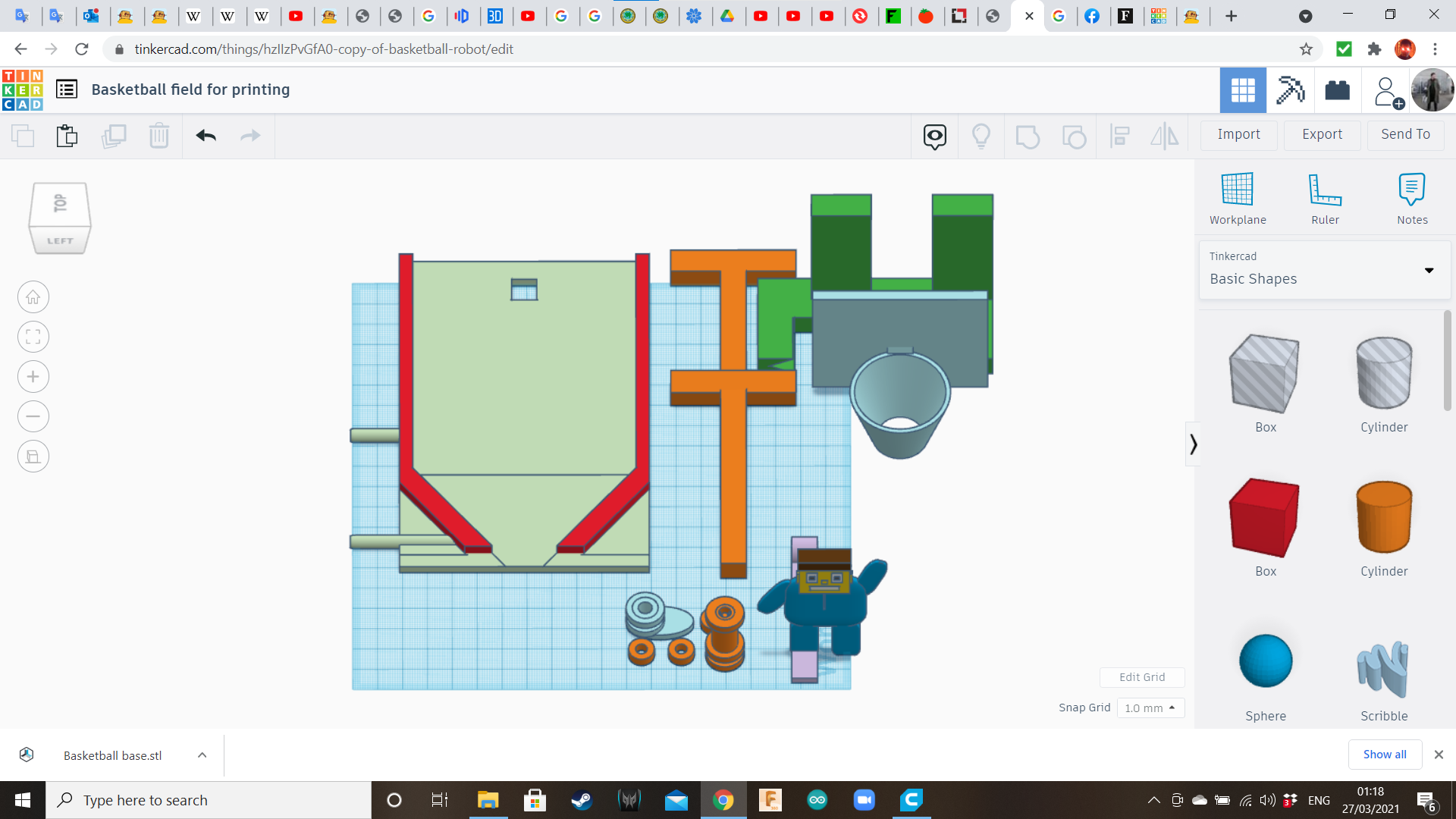Open the Import dialog
The width and height of the screenshot is (1456, 819).
coord(1238,134)
